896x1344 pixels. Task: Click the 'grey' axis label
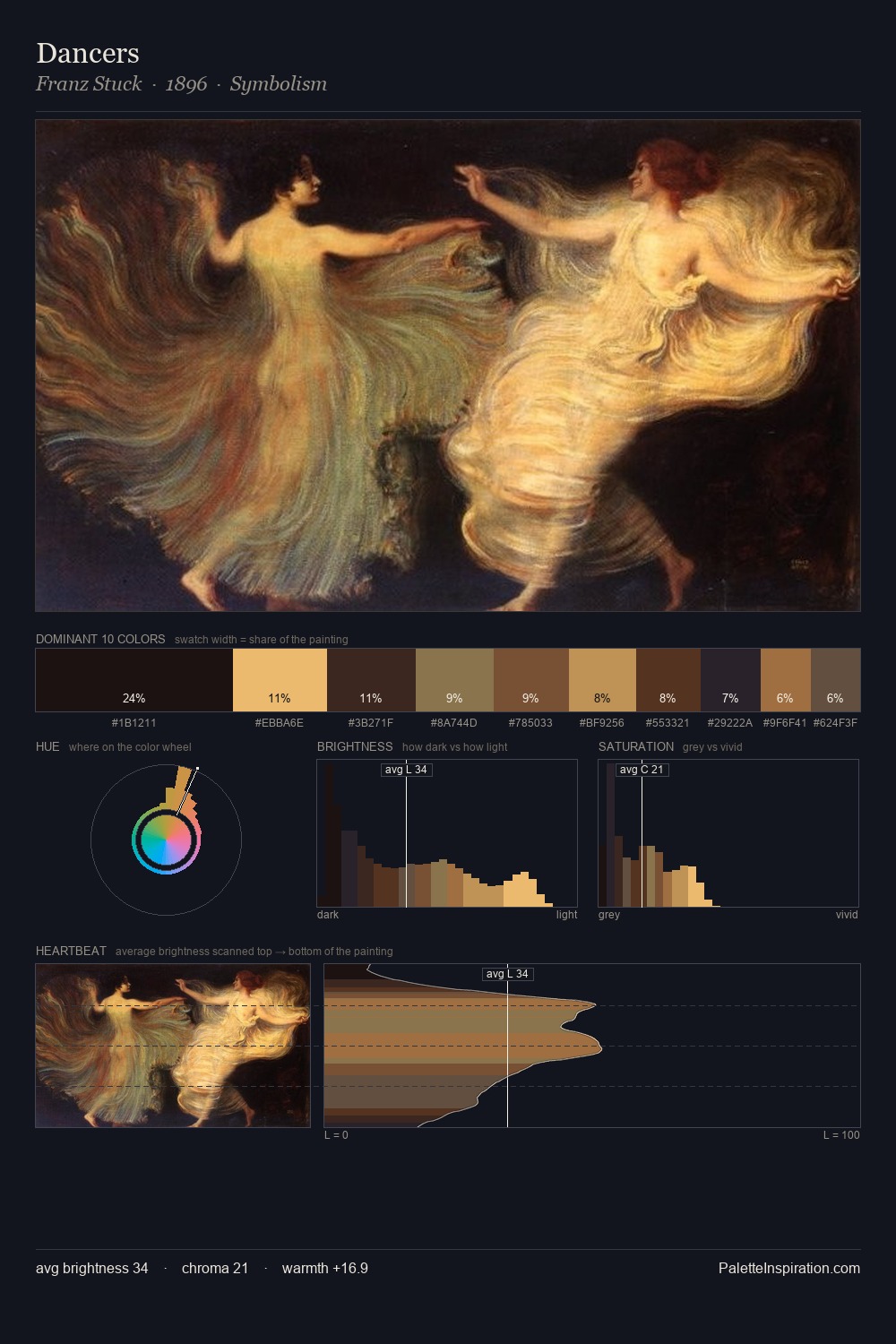pyautogui.click(x=609, y=915)
